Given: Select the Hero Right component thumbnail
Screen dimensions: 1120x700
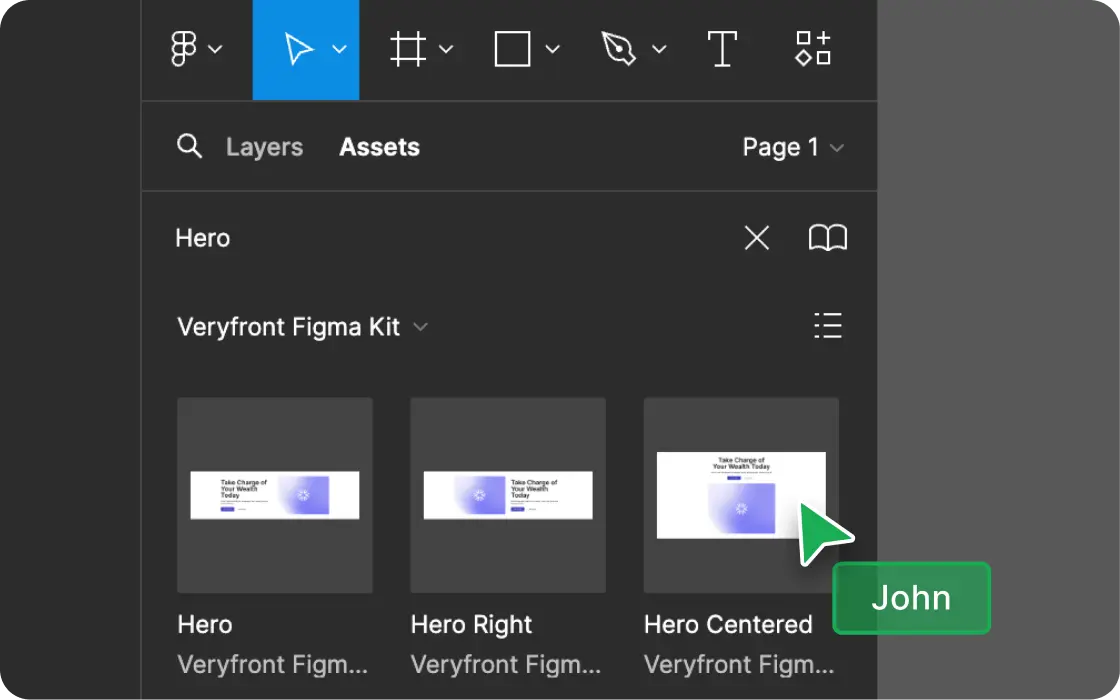Looking at the screenshot, I should tap(508, 495).
